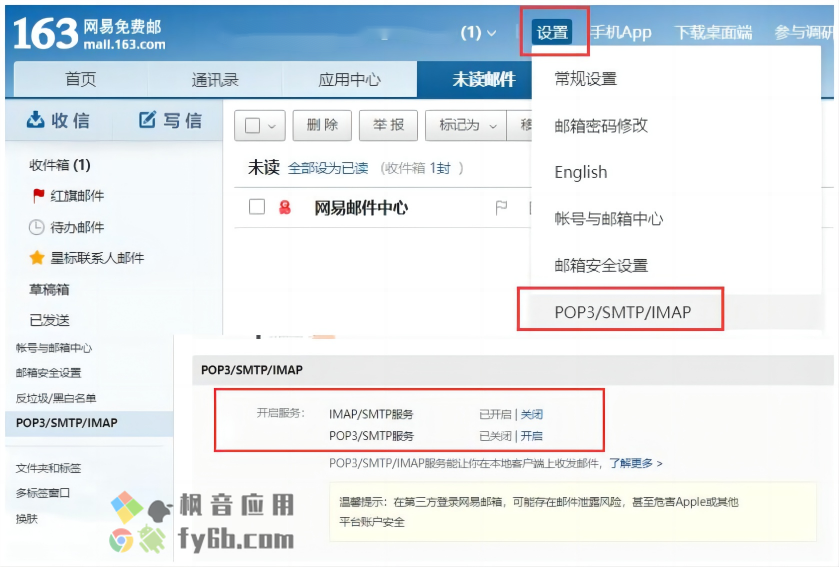
Task: Open the 收件箱 (1) folder
Action: coord(59,165)
